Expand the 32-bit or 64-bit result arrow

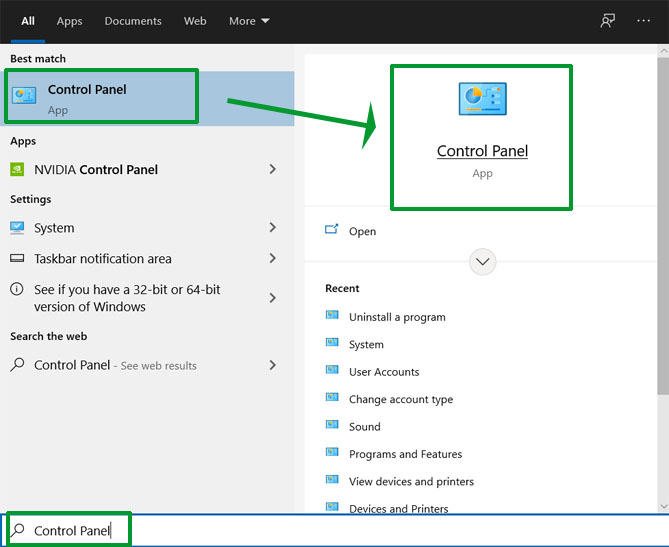point(273,298)
